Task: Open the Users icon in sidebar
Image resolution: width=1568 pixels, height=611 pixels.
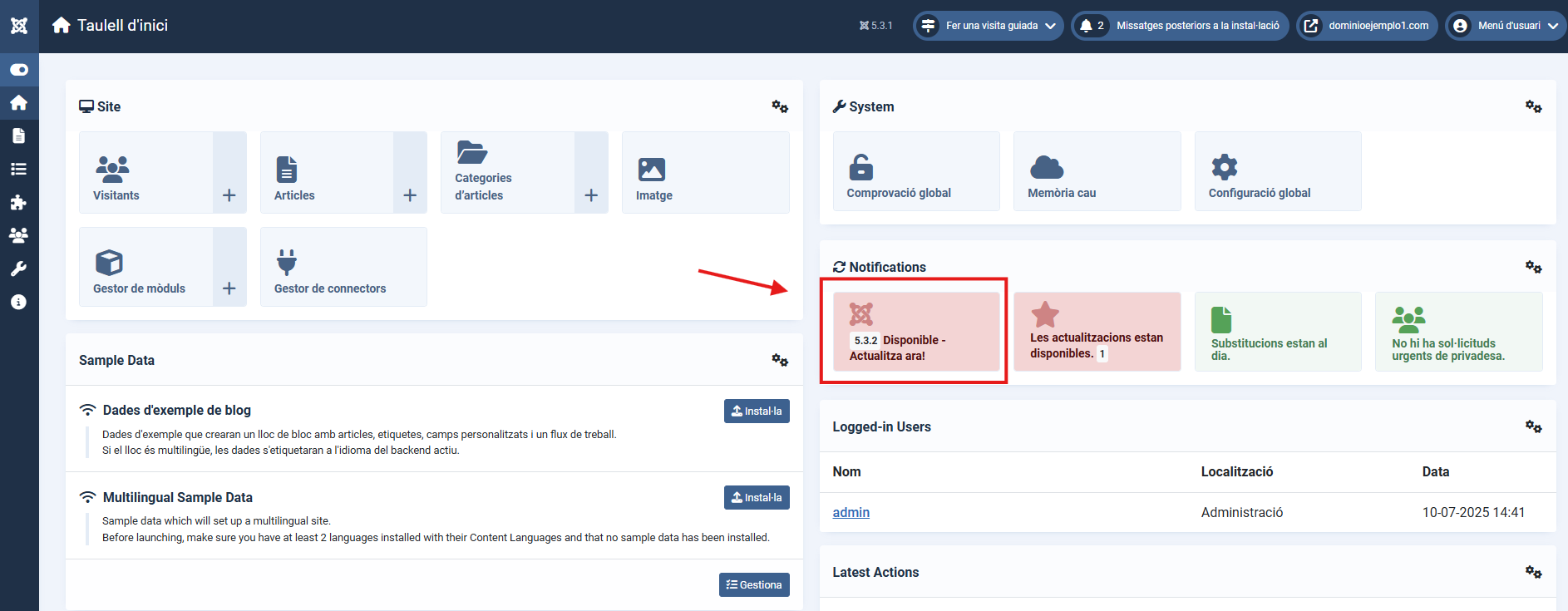Action: (19, 235)
